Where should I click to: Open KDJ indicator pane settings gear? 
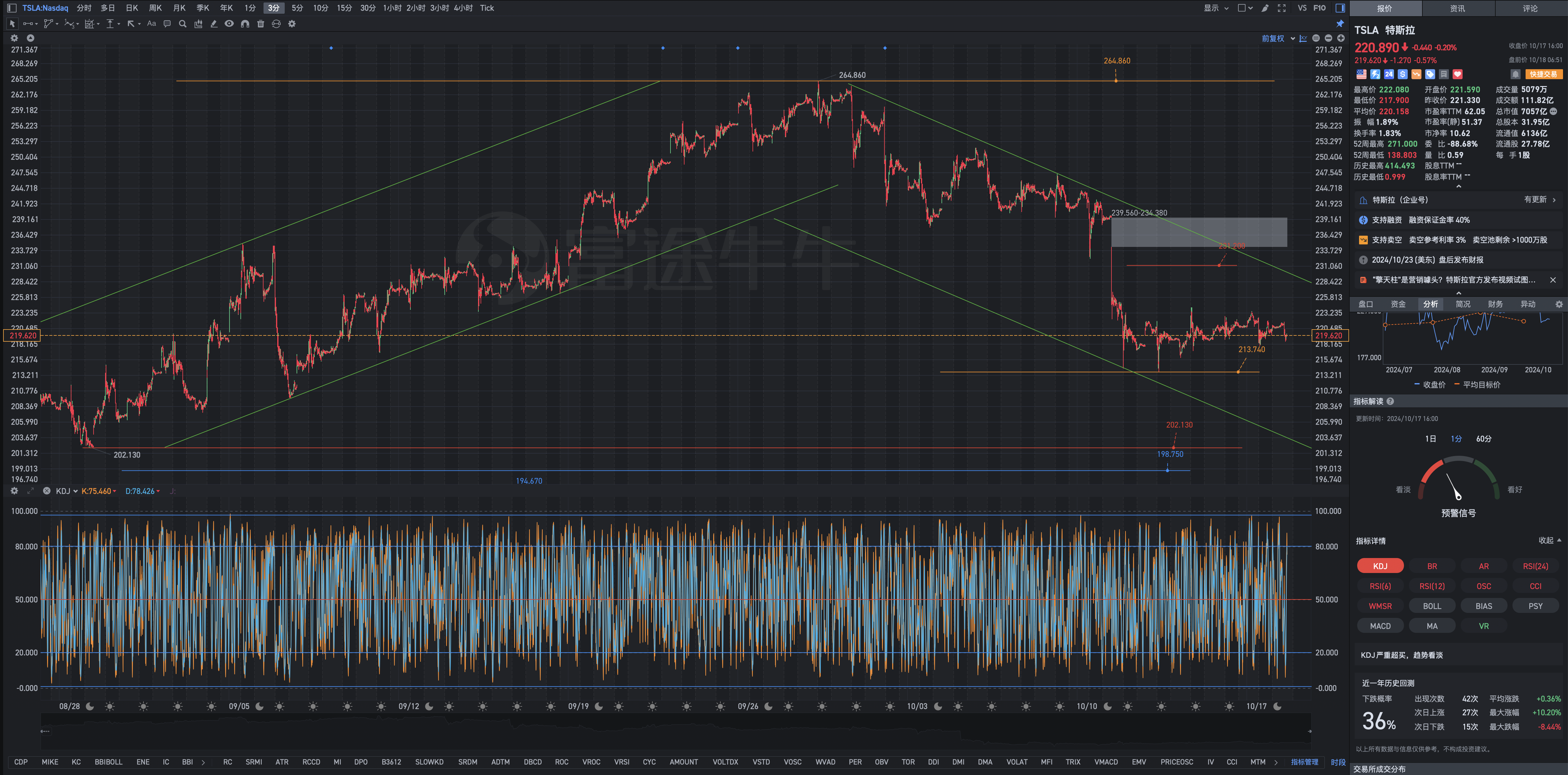coord(15,491)
